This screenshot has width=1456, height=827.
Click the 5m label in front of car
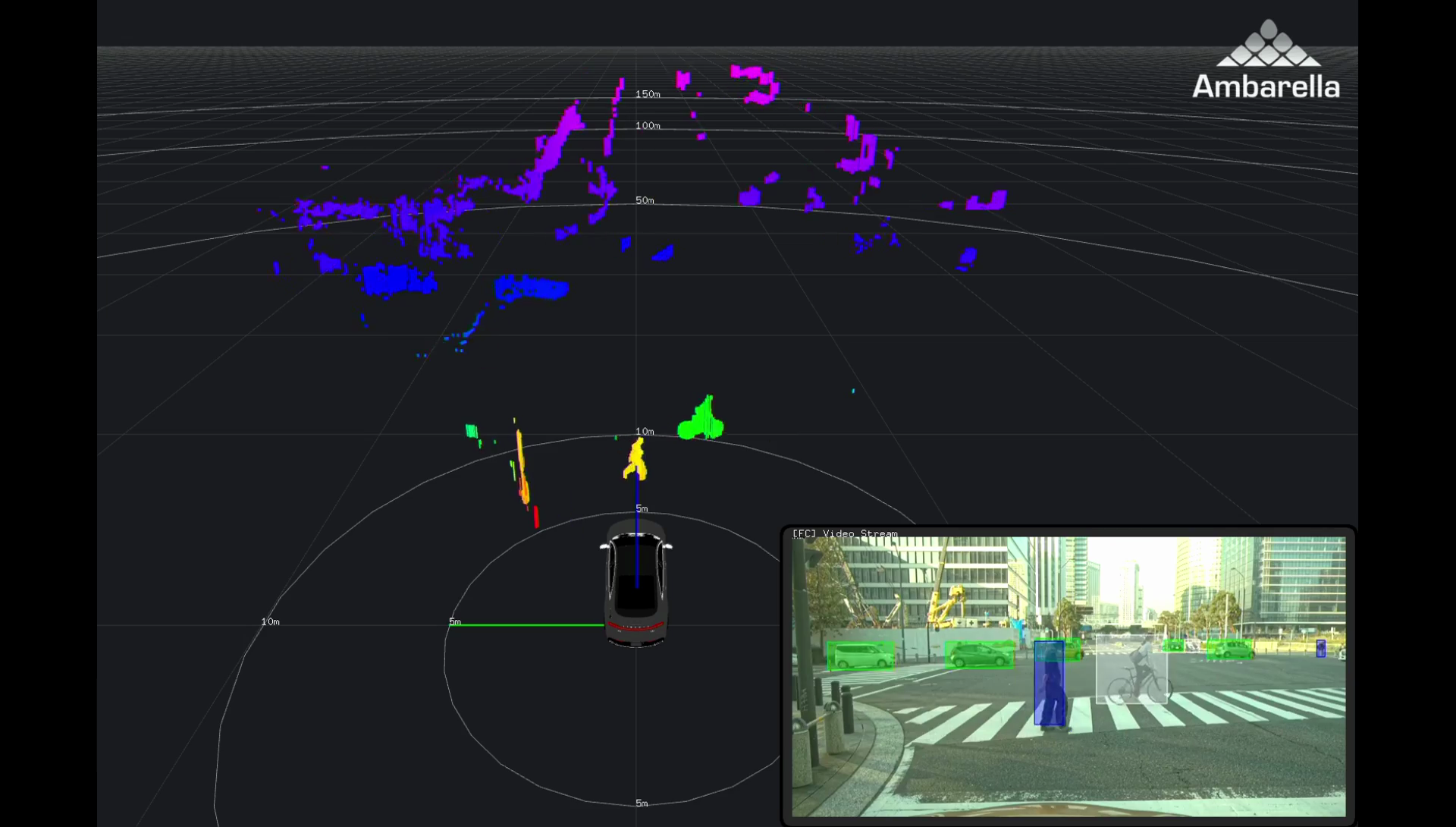point(642,508)
